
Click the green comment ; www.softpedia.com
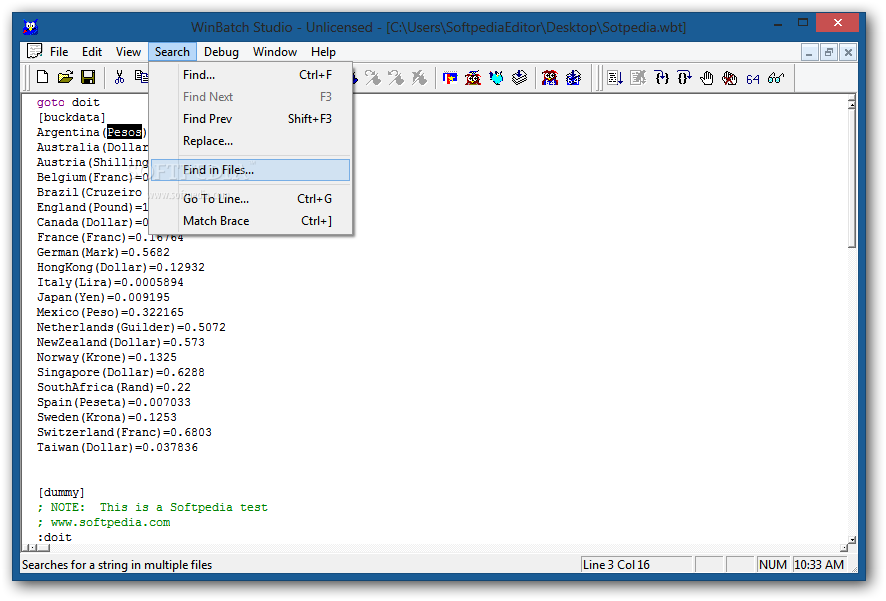[x=104, y=522]
